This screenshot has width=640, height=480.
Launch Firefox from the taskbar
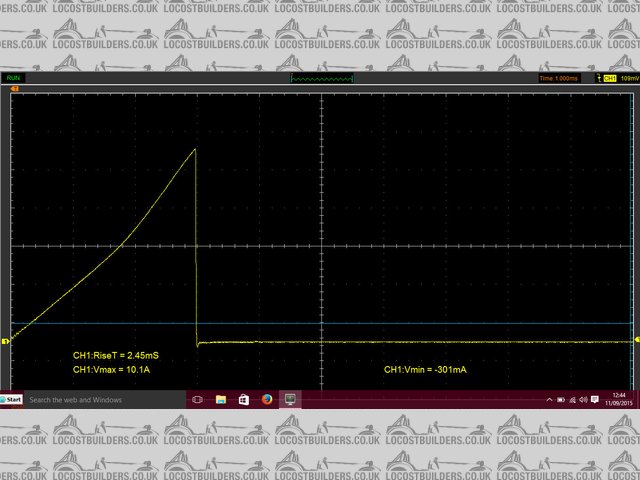point(267,399)
